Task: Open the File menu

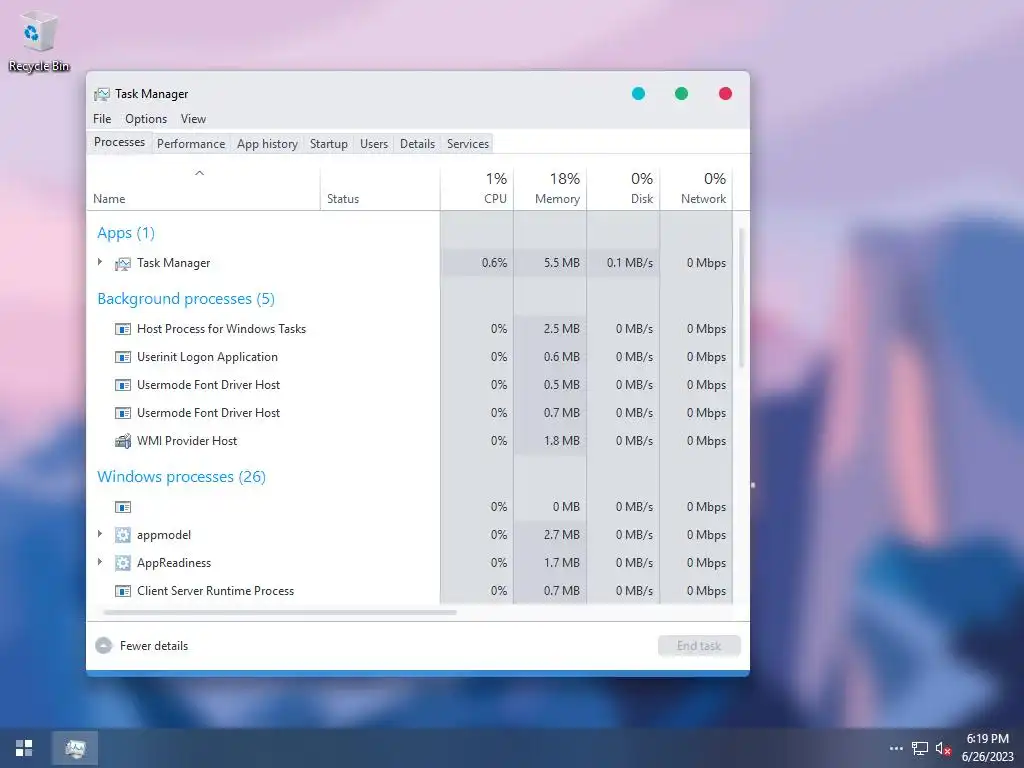Action: point(102,119)
